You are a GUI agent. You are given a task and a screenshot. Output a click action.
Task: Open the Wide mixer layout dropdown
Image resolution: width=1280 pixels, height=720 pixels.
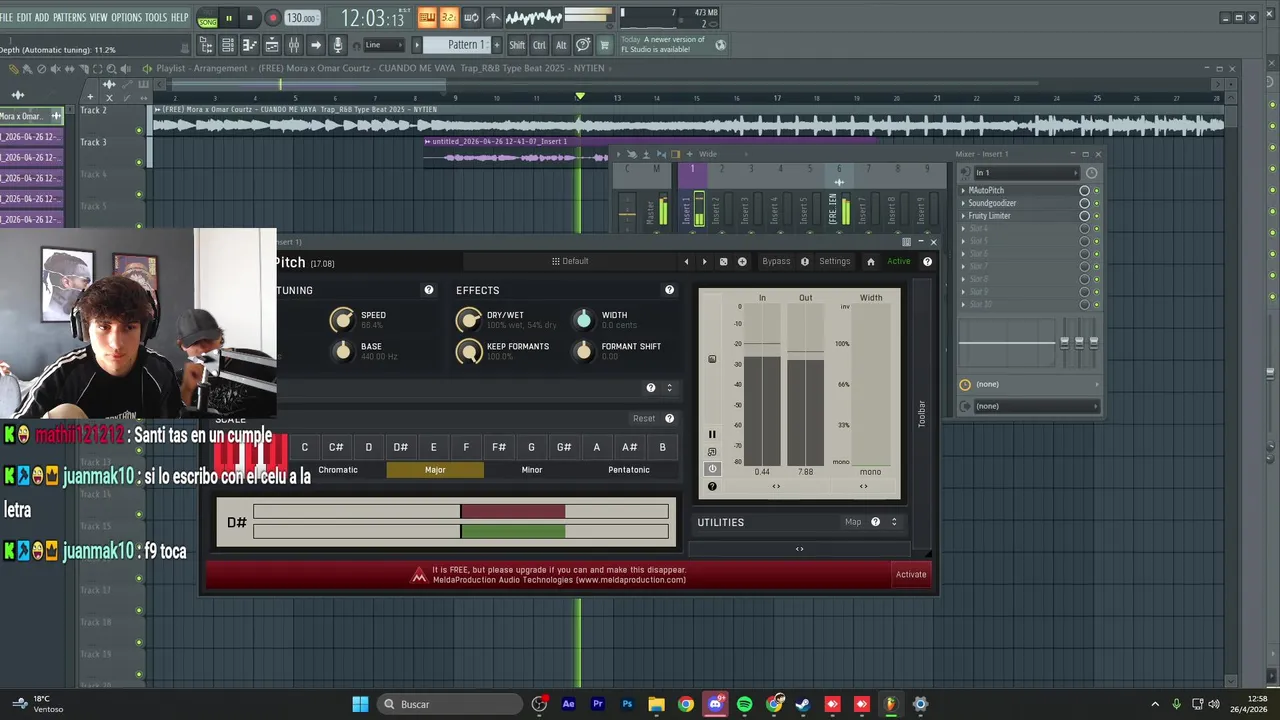[x=708, y=154]
